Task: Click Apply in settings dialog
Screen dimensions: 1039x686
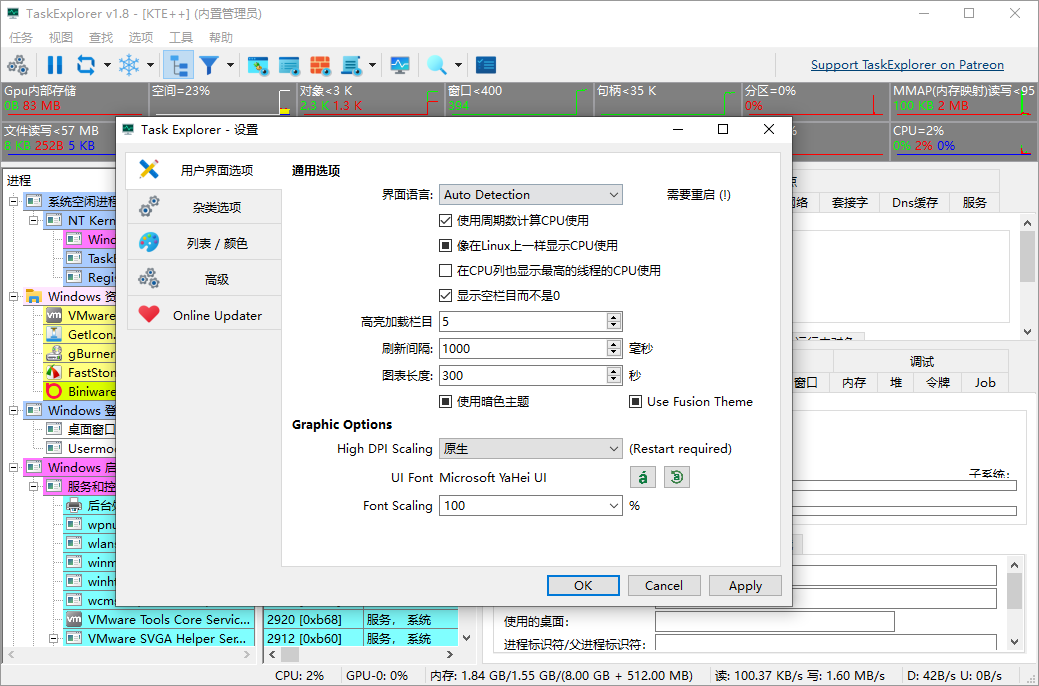Action: pyautogui.click(x=745, y=585)
